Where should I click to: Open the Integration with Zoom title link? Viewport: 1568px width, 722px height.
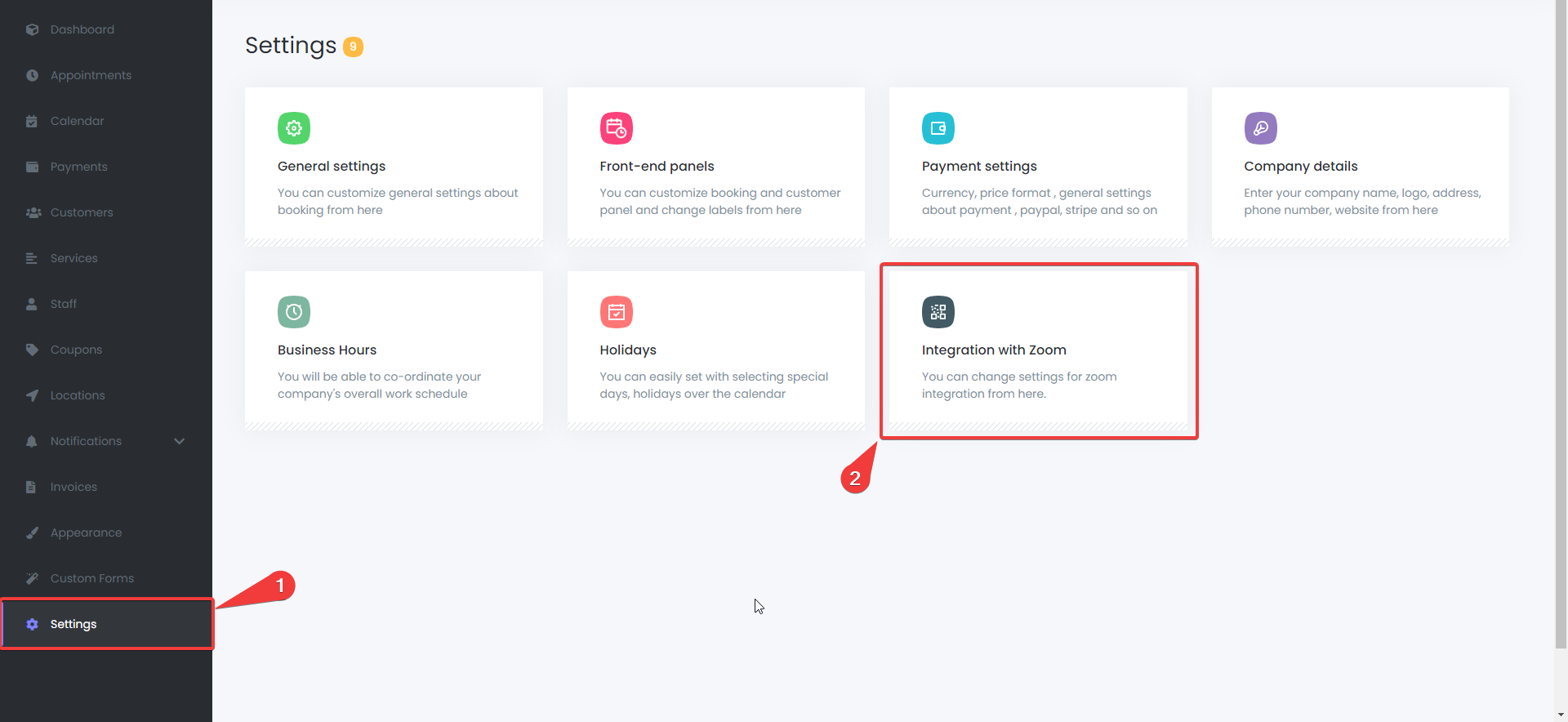pos(993,350)
